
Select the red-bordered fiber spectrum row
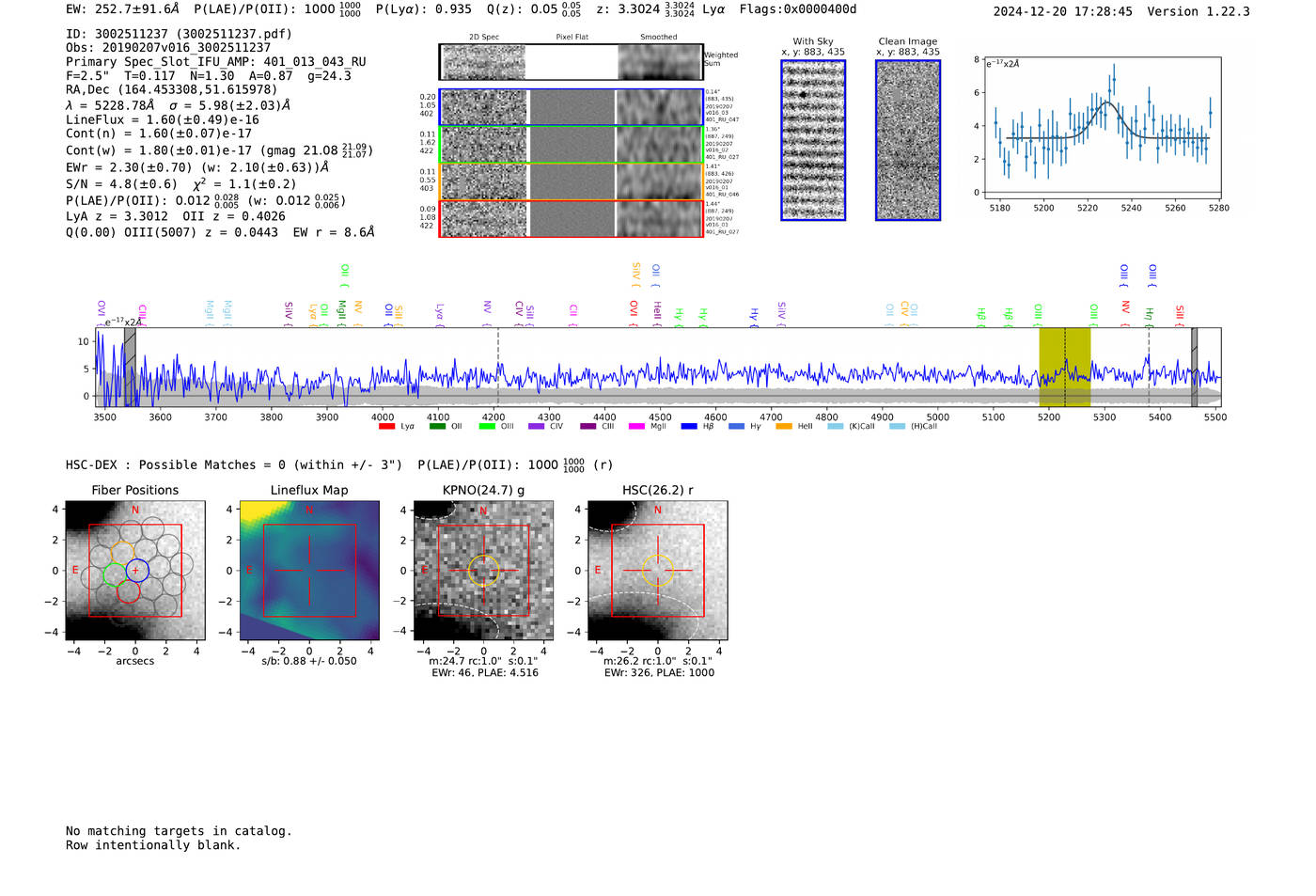[x=571, y=219]
